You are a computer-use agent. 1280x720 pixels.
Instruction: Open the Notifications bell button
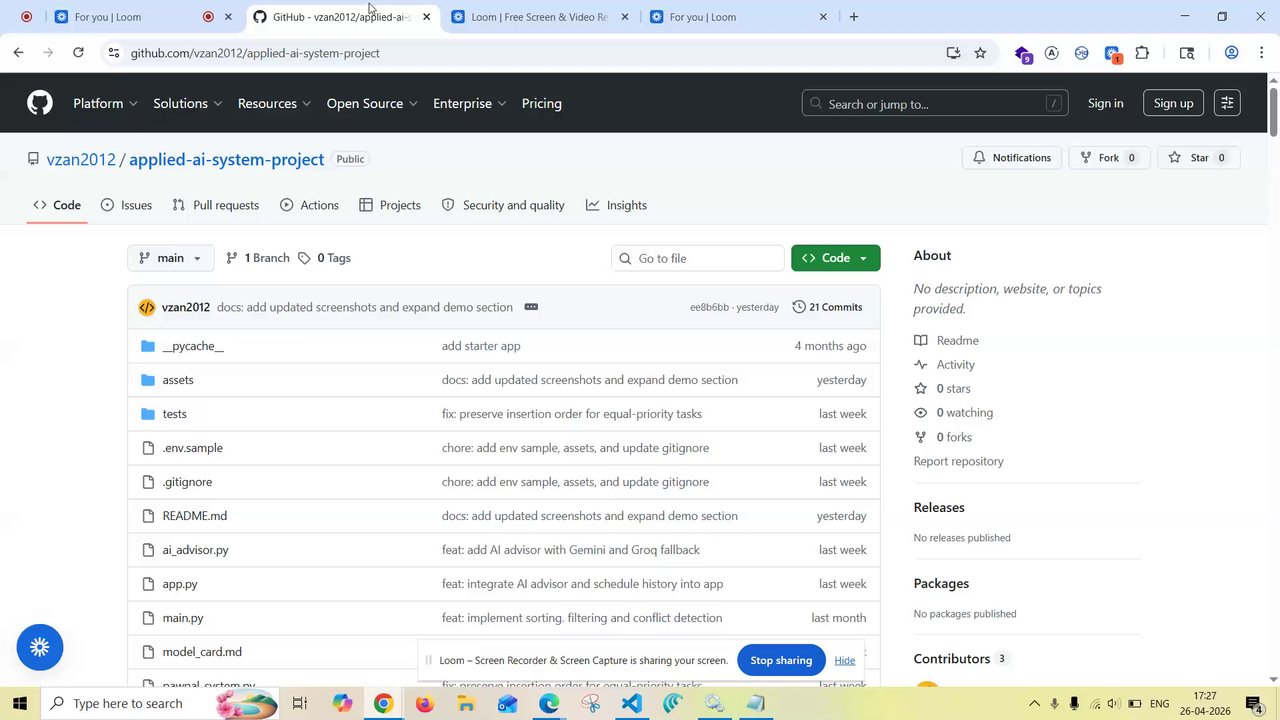tap(1012, 158)
